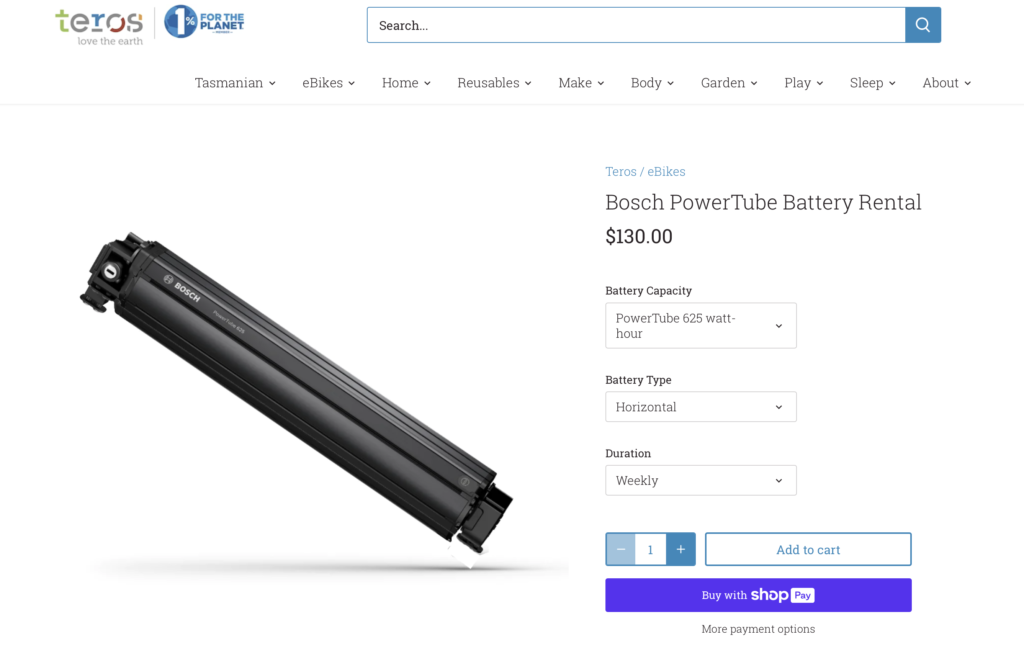Expand the About menu

(x=946, y=83)
